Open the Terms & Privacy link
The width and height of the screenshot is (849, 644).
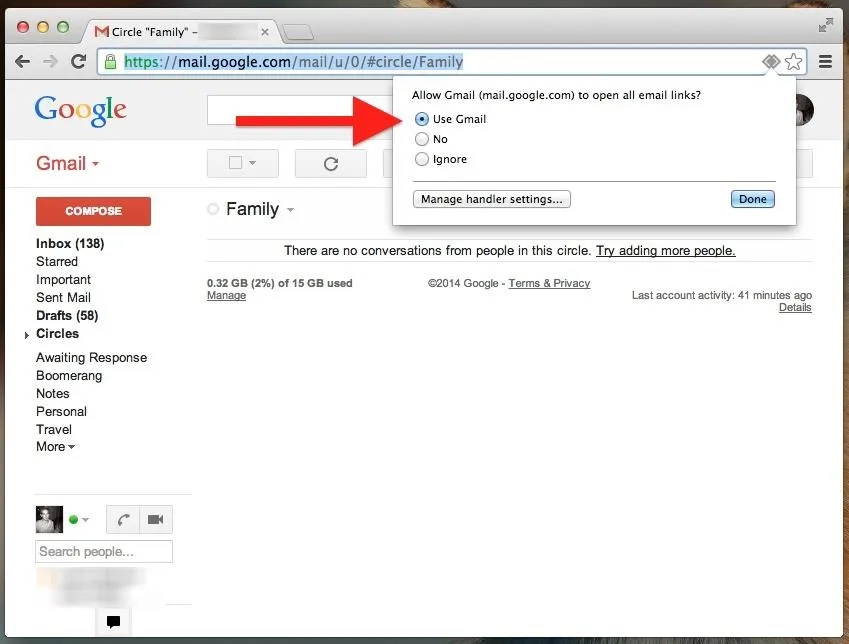click(x=549, y=283)
